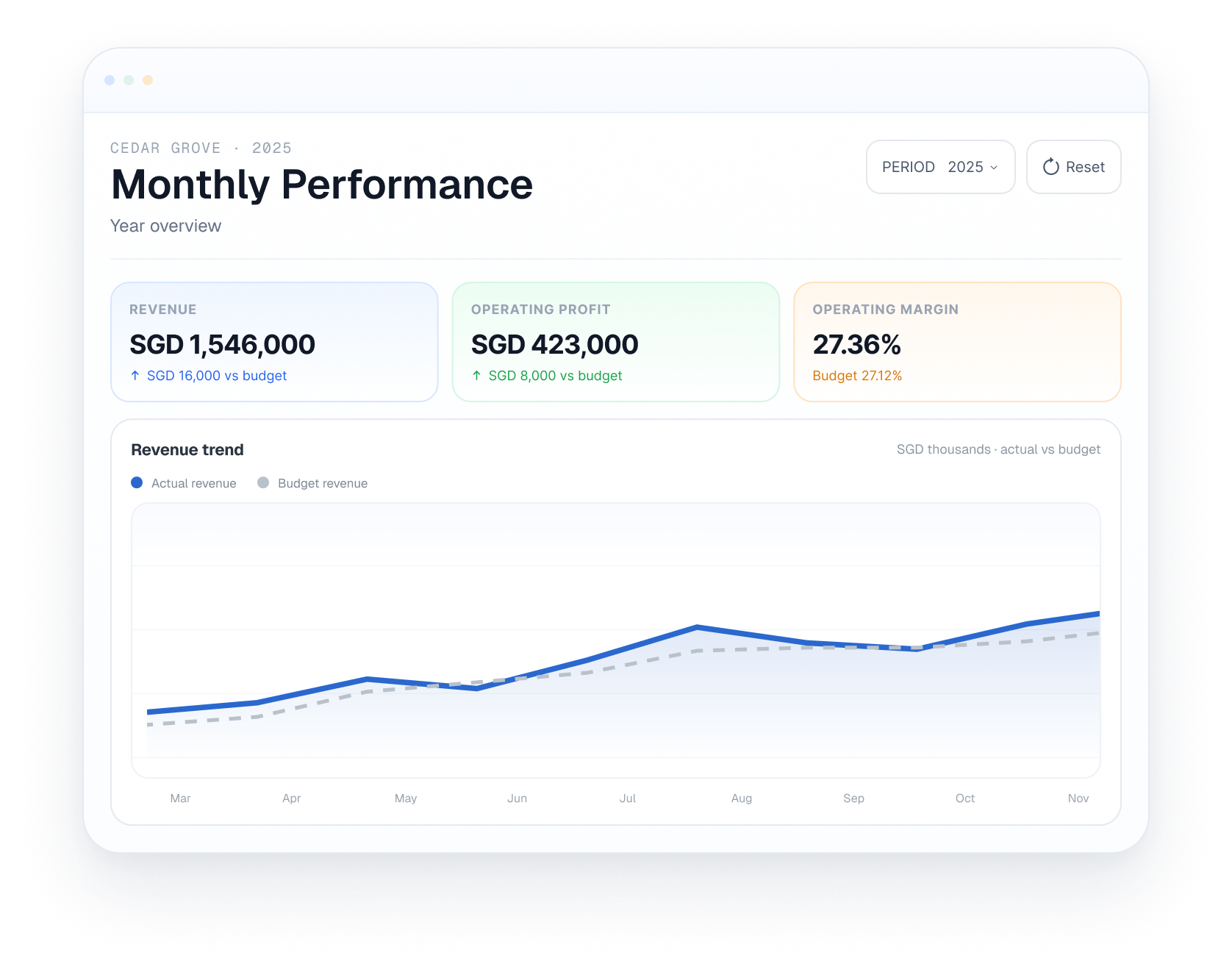The image size is (1232, 972).
Task: Select the Operating Margin summary card
Action: [957, 342]
